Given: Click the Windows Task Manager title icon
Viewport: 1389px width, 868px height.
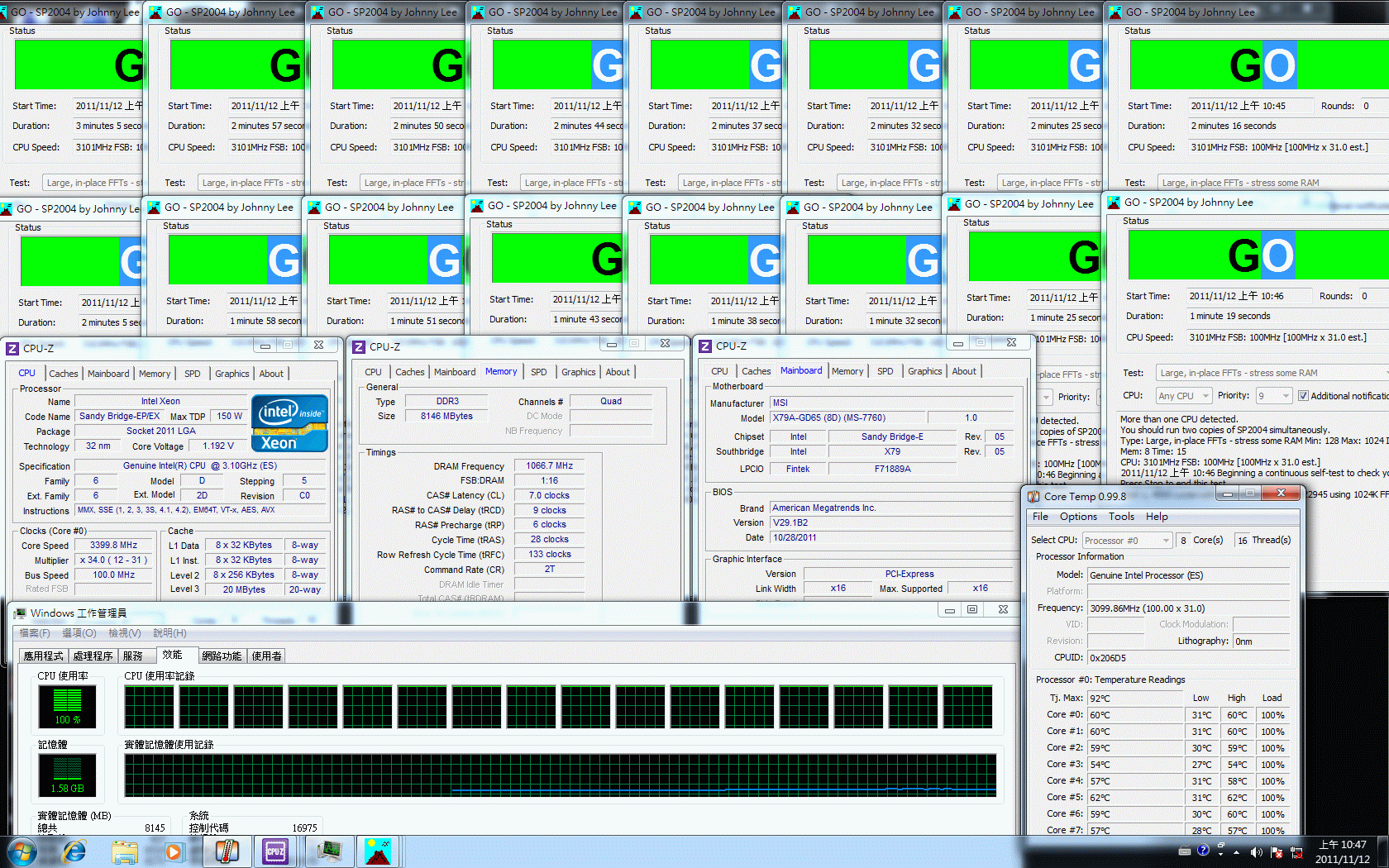Looking at the screenshot, I should pos(20,613).
